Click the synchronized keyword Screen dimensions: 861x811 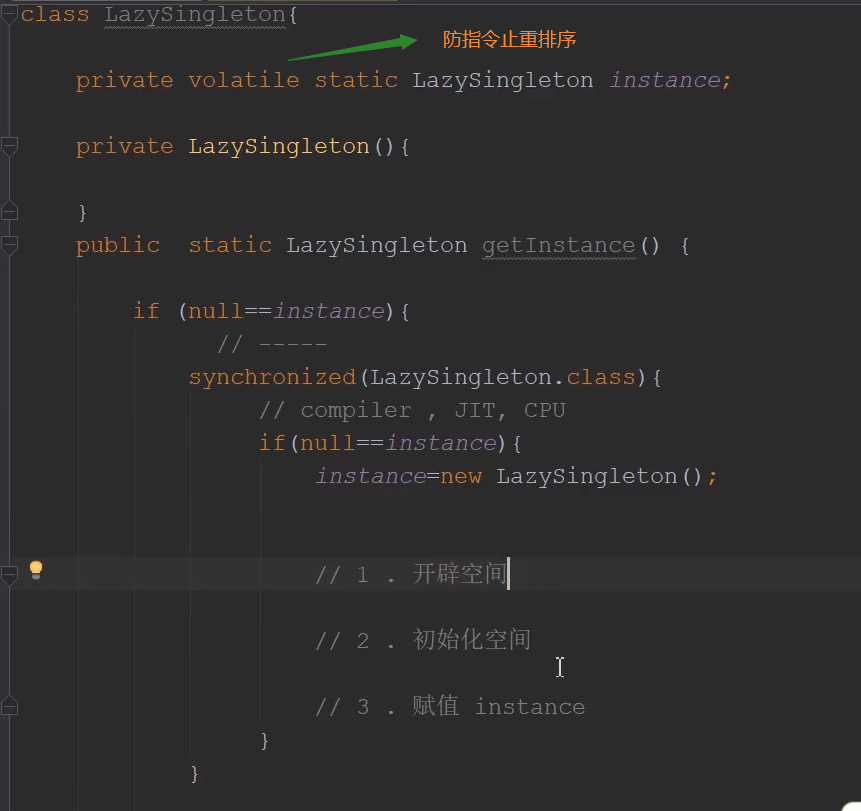click(272, 377)
